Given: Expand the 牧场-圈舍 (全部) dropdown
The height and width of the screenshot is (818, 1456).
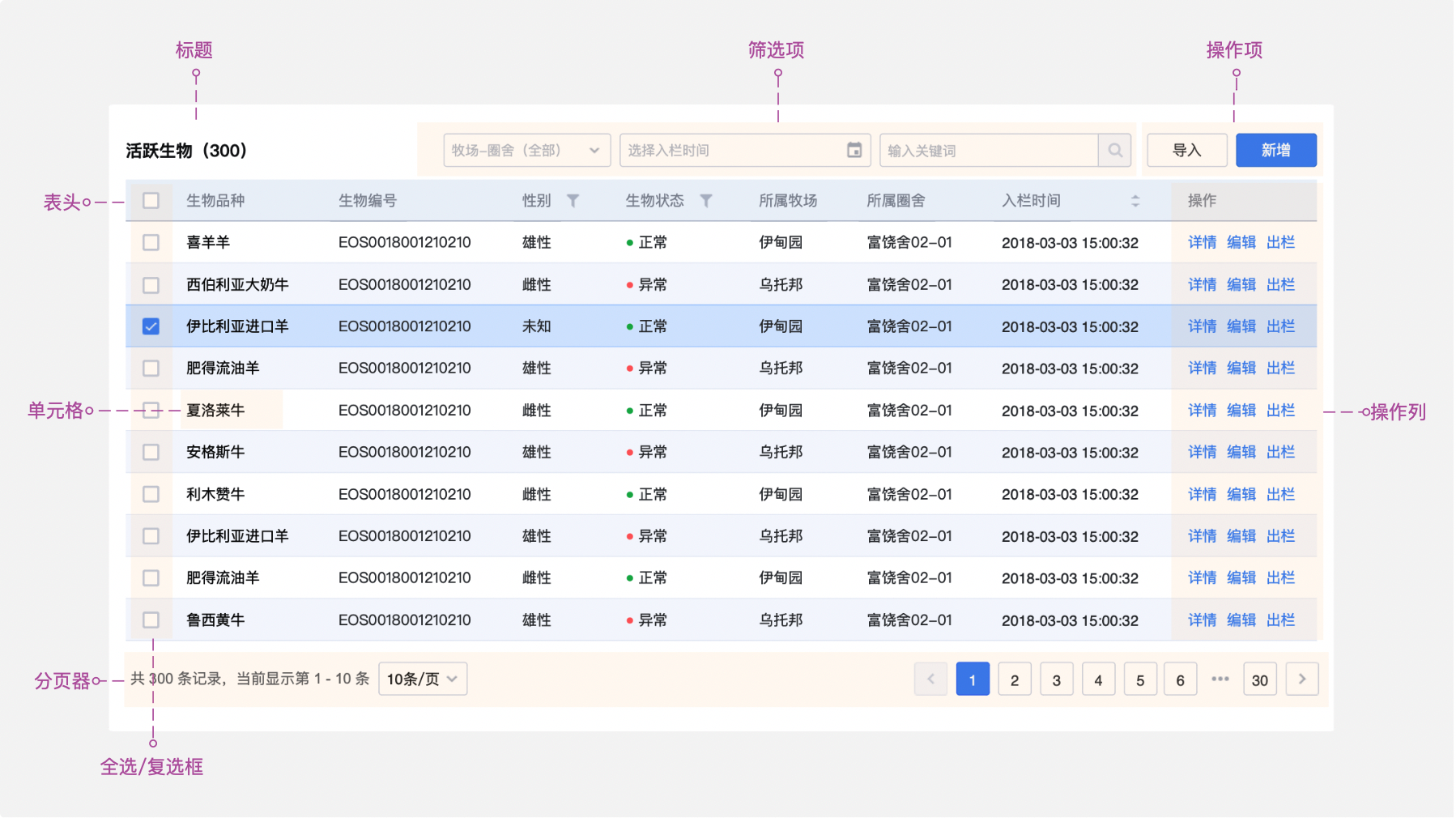Looking at the screenshot, I should (526, 151).
